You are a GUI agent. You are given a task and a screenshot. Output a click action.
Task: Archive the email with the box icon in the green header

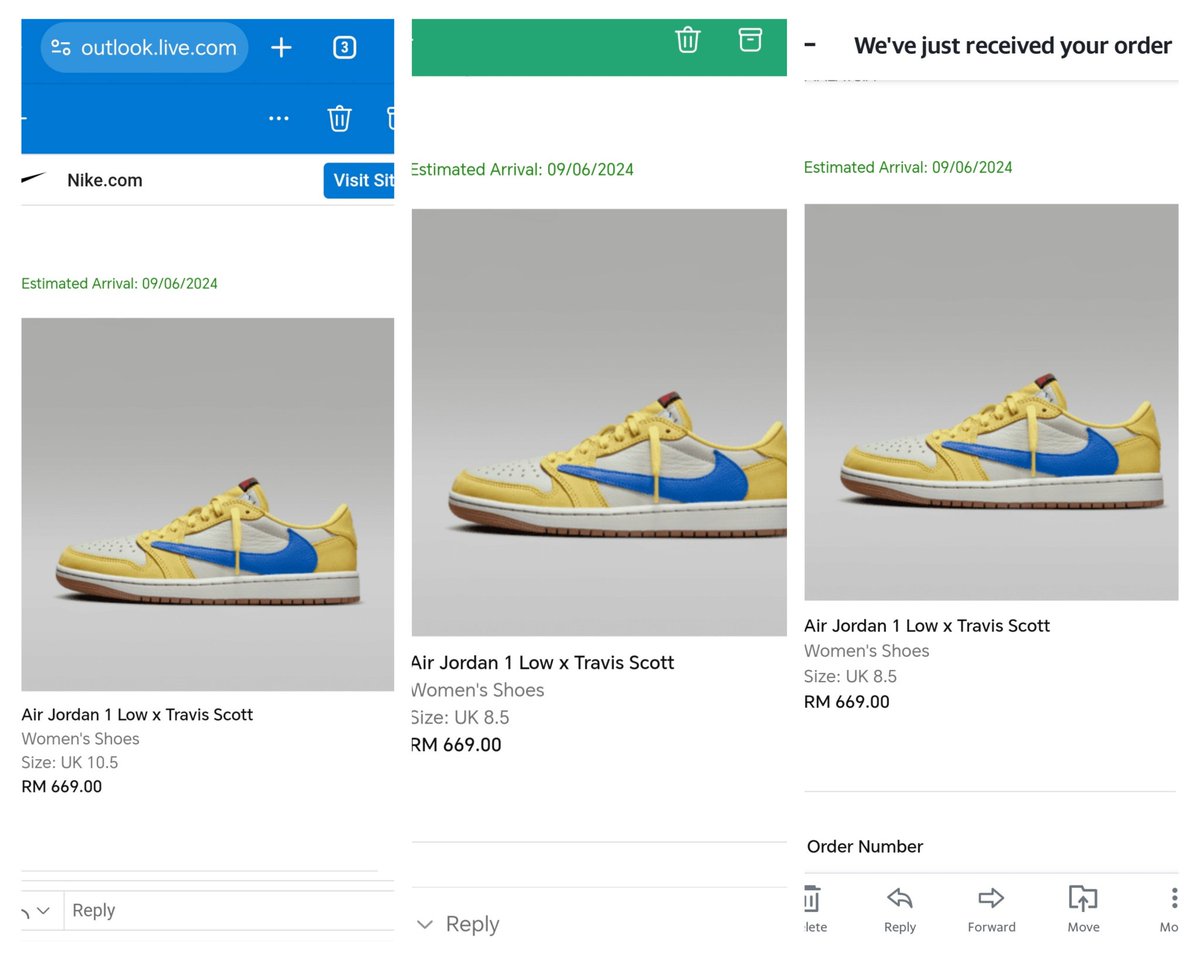pos(750,40)
